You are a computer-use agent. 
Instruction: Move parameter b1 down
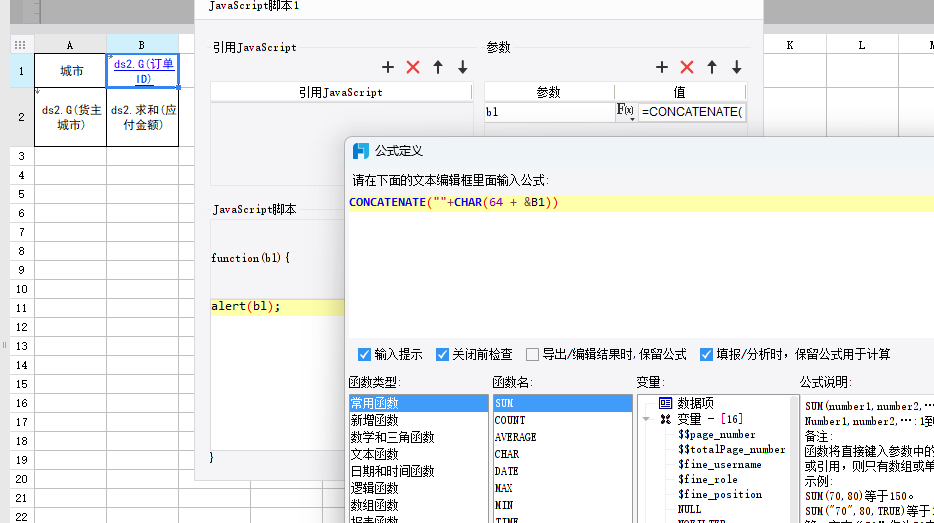pos(737,67)
